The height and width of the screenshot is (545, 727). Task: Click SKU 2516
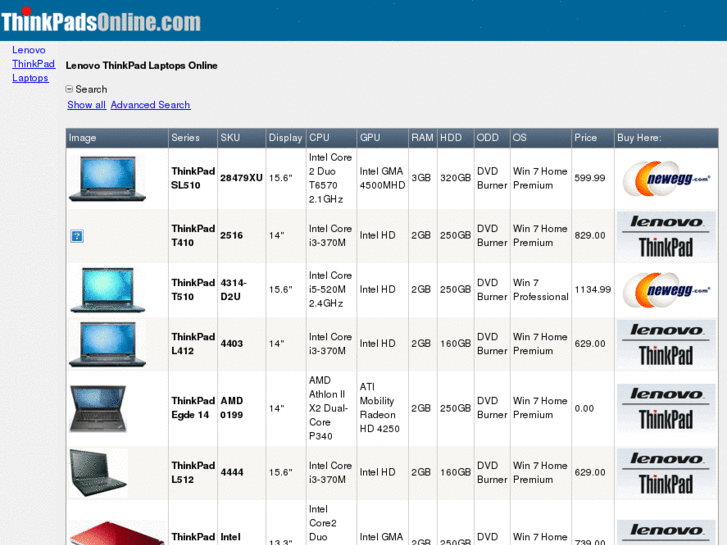coord(231,236)
